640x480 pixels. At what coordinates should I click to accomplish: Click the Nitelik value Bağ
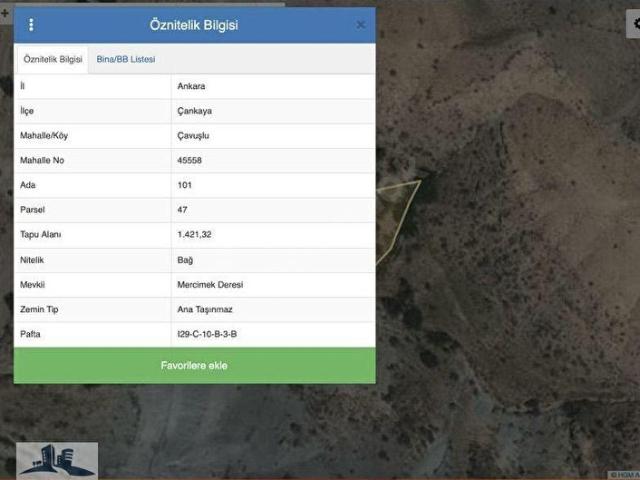point(185,260)
